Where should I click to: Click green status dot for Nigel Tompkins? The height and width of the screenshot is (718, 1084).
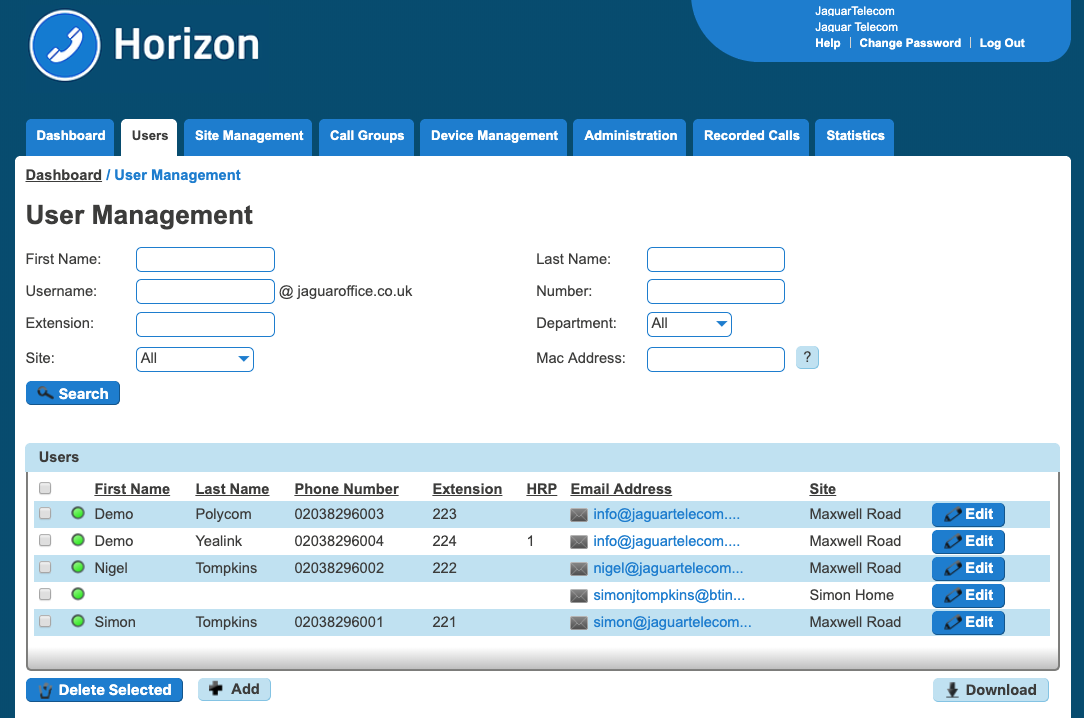click(x=78, y=568)
